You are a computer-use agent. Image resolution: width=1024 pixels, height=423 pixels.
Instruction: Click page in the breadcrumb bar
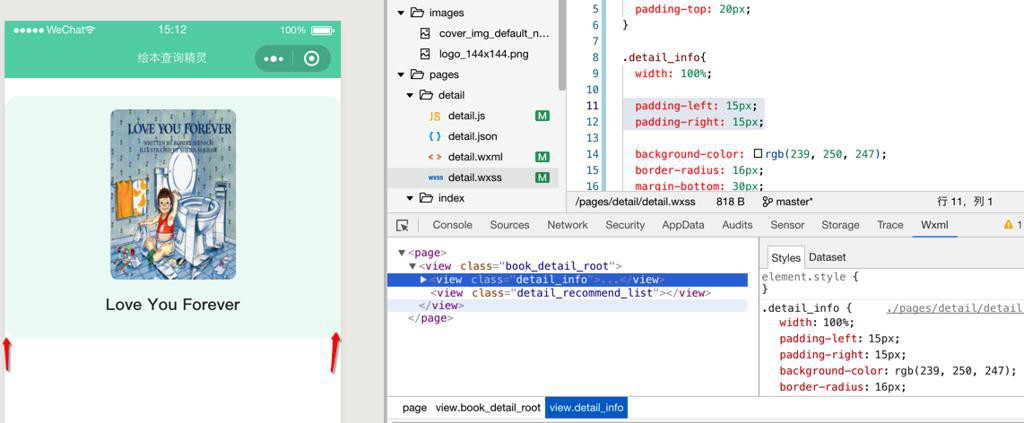(x=414, y=407)
